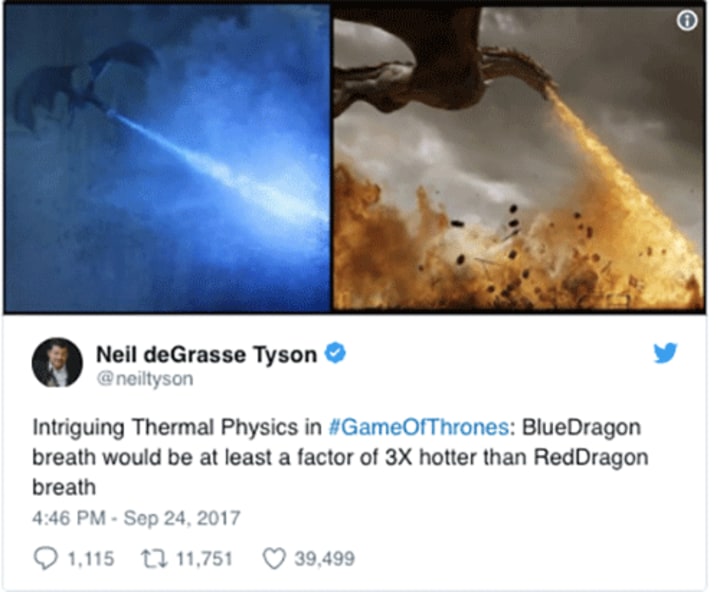The height and width of the screenshot is (592, 720).
Task: Click the reply speech bubble icon
Action: 45,558
